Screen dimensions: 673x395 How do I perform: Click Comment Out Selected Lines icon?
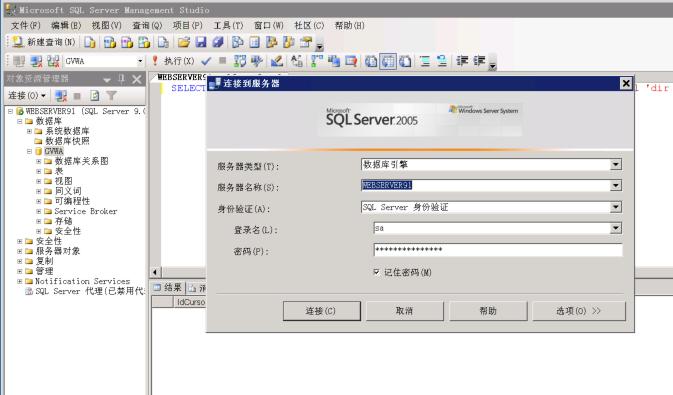point(425,61)
